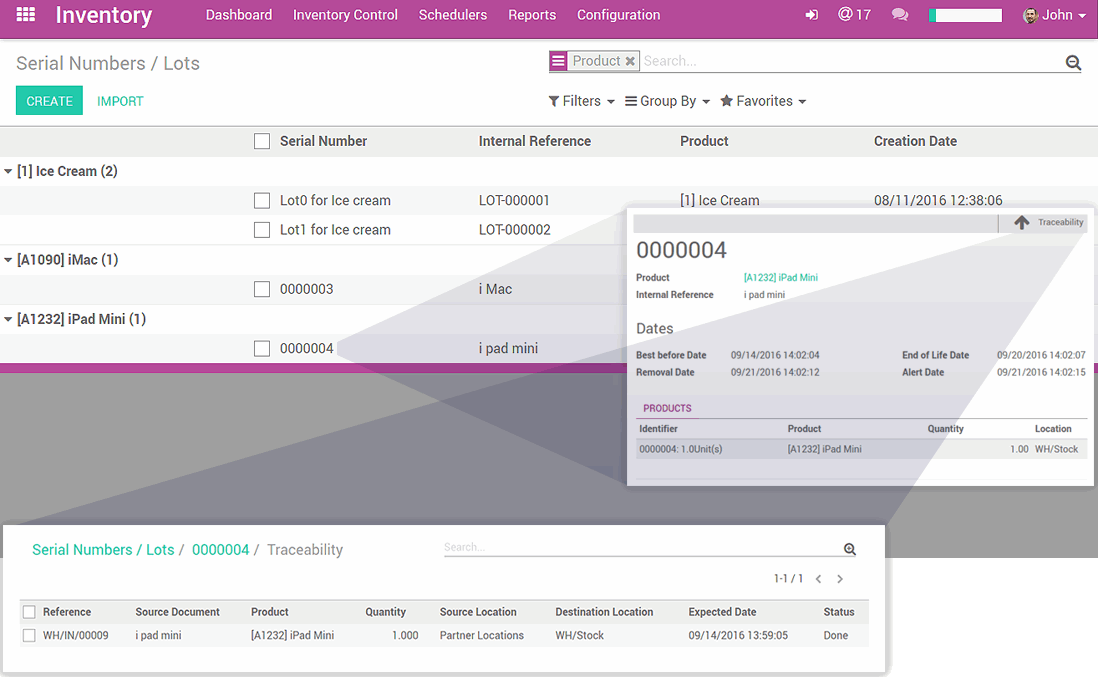
Task: Sort by Serial Number column header
Action: [x=324, y=141]
